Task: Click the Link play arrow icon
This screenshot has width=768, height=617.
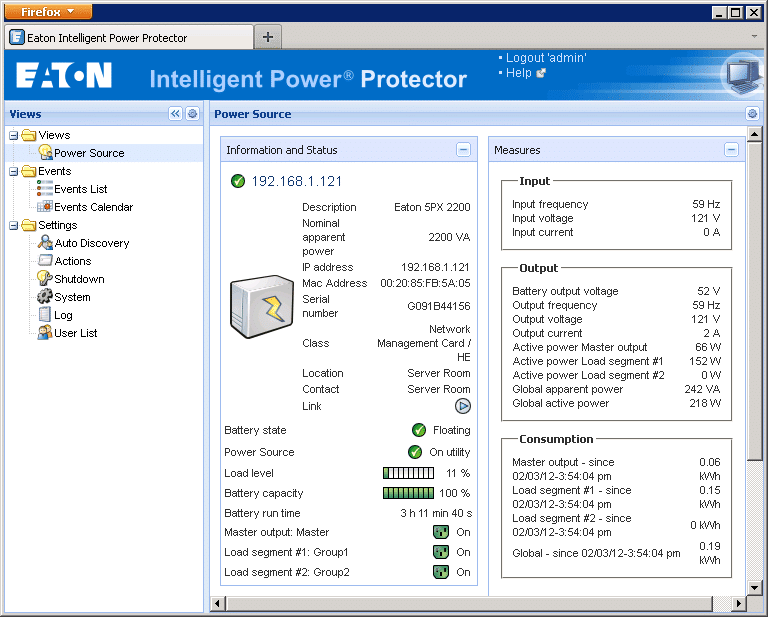Action: click(x=462, y=406)
